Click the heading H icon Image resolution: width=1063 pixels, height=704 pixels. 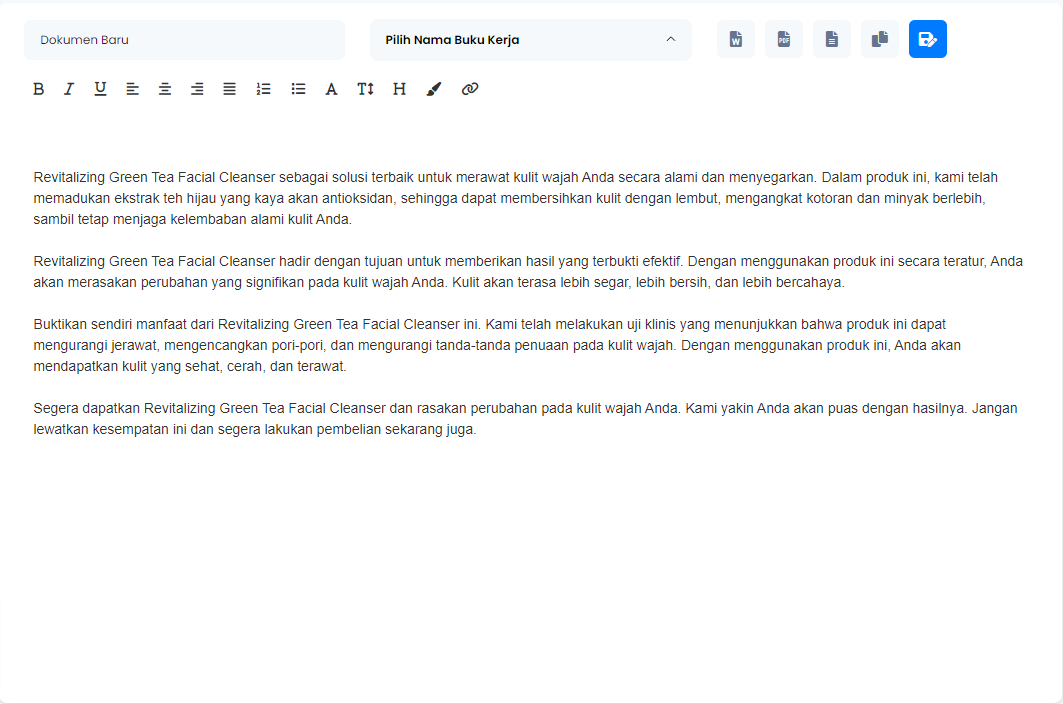point(399,89)
